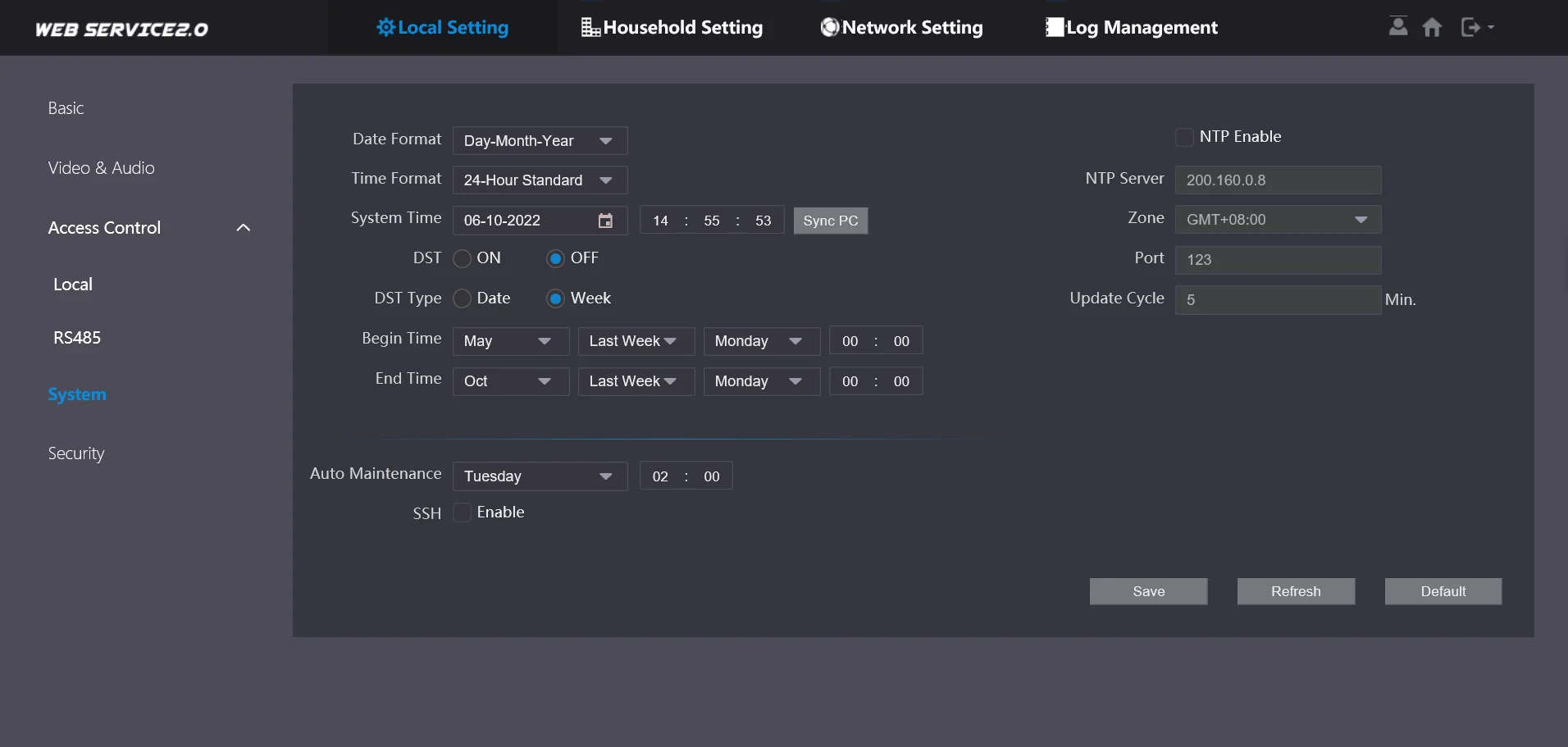Click the NTP Server address field
1568x747 pixels.
(1278, 180)
